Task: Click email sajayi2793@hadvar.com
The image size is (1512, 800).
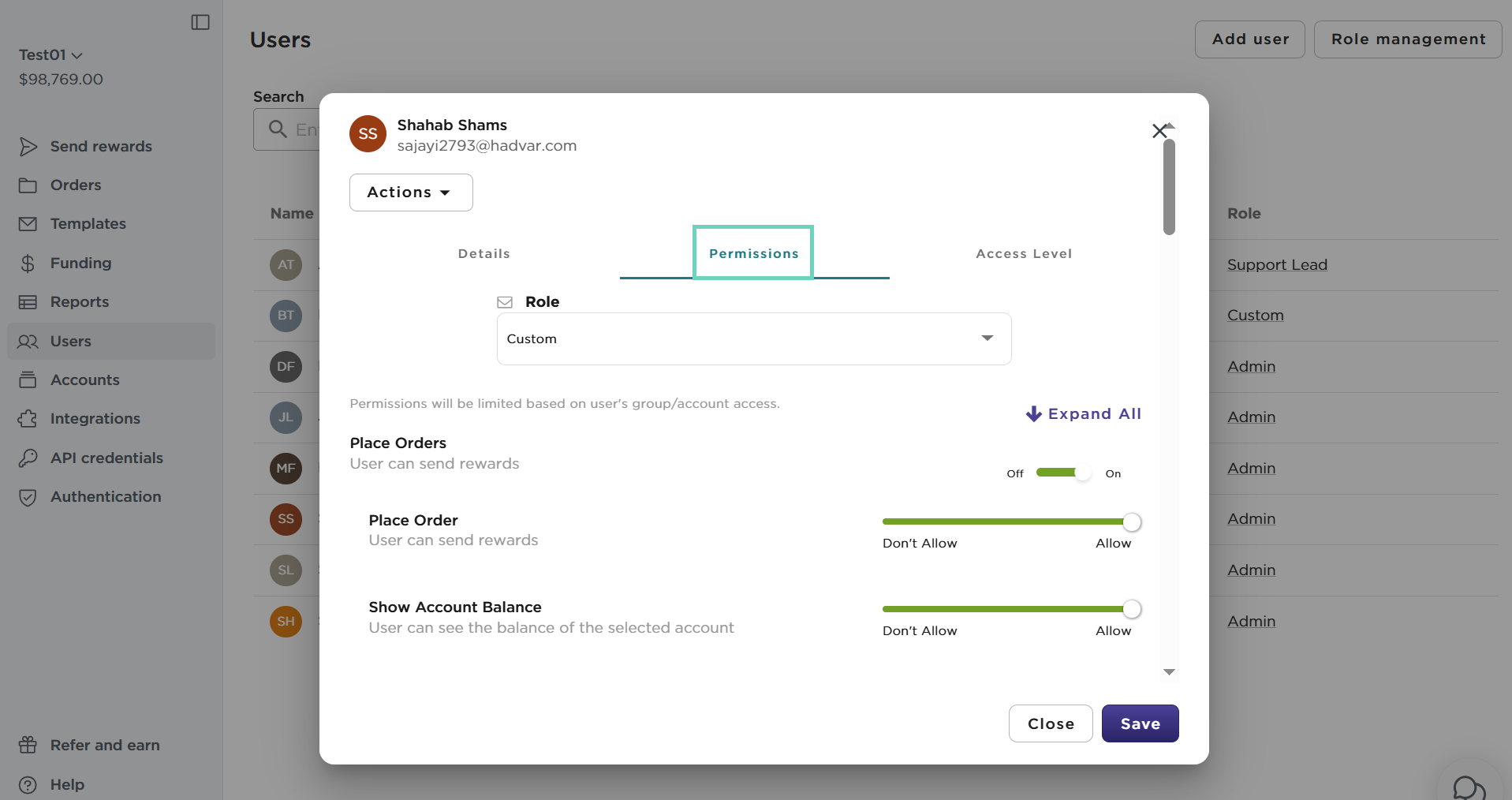Action: [x=487, y=146]
